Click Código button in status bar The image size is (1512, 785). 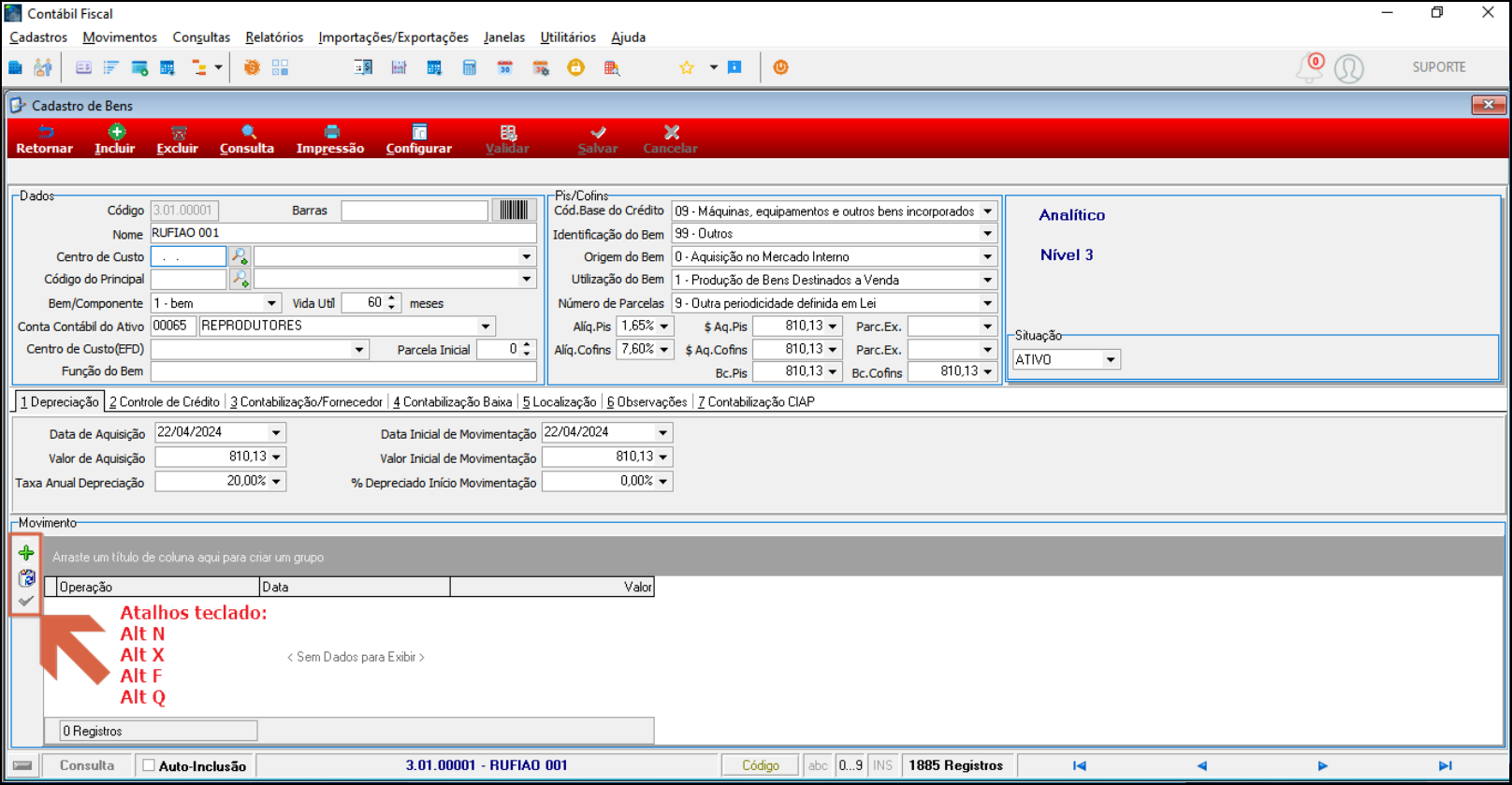761,765
